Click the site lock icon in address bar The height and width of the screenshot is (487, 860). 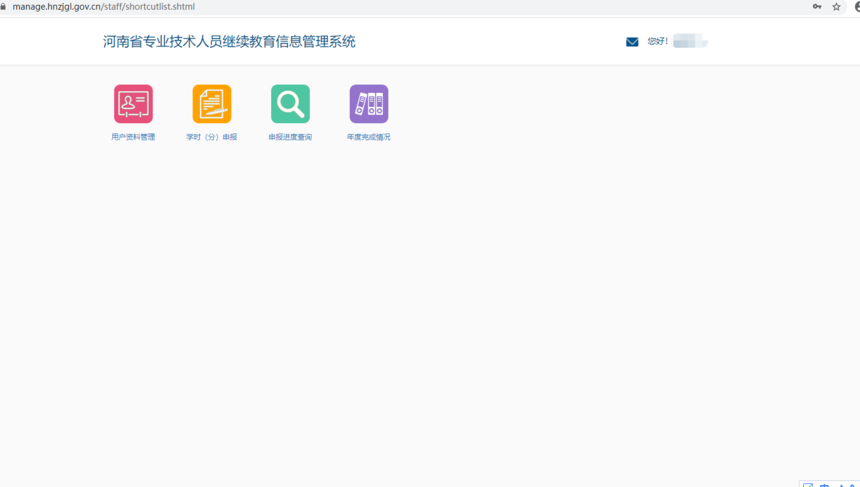tap(3, 7)
